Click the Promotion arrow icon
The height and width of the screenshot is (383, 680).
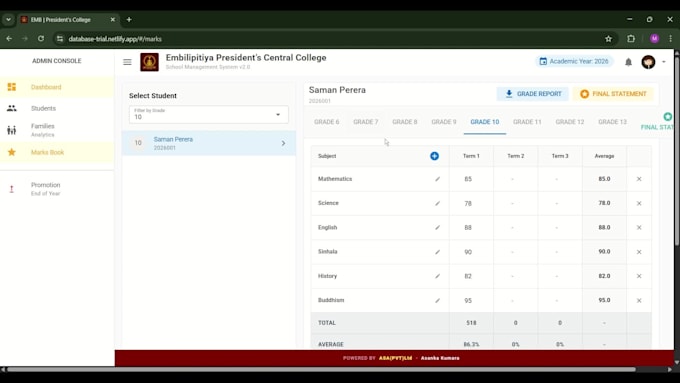pos(12,189)
